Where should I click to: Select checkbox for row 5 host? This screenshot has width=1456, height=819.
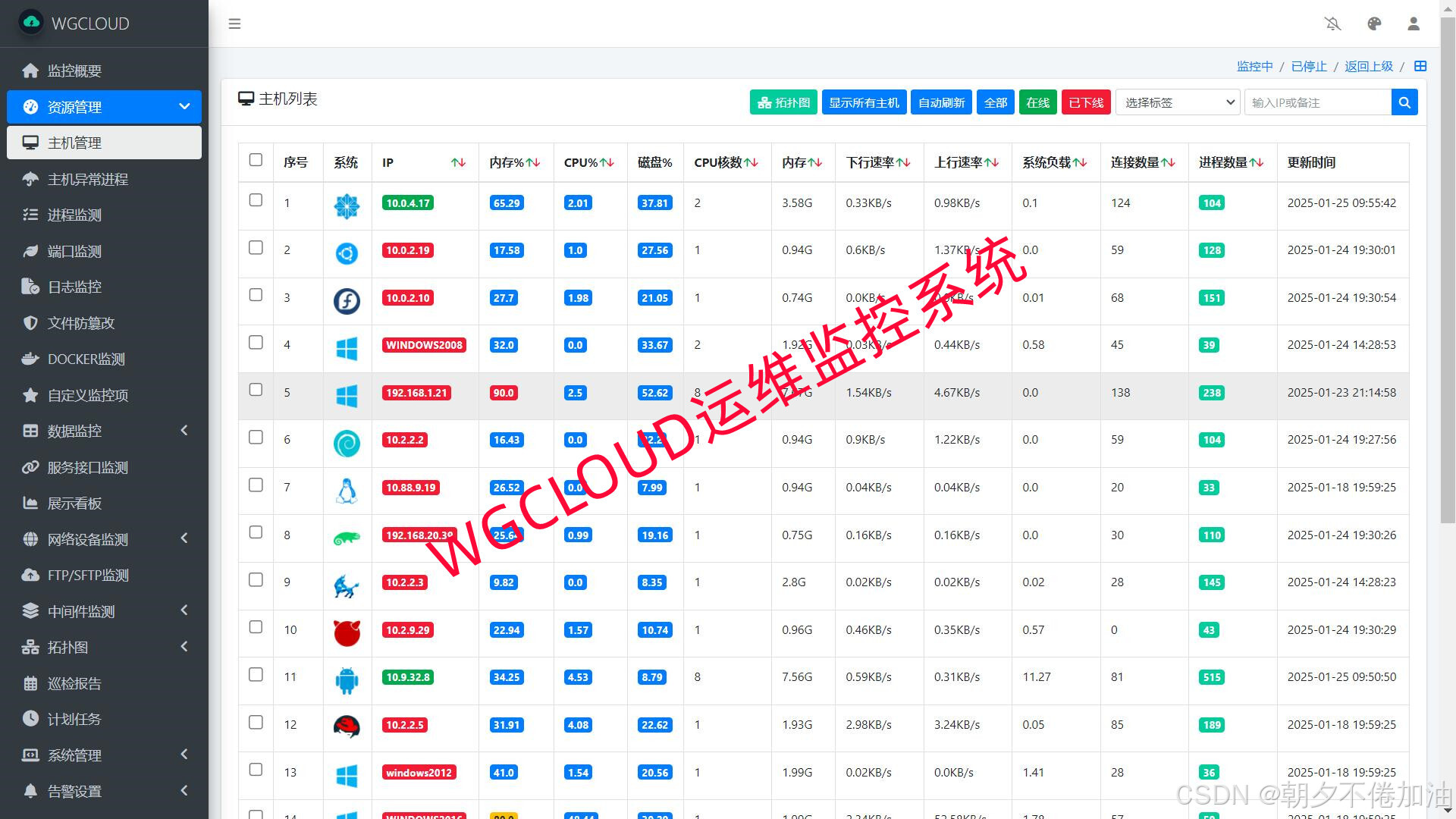point(256,390)
